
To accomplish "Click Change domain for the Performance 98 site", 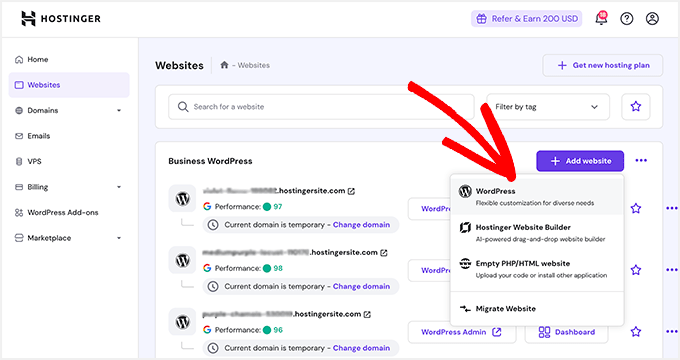I will click(361, 286).
